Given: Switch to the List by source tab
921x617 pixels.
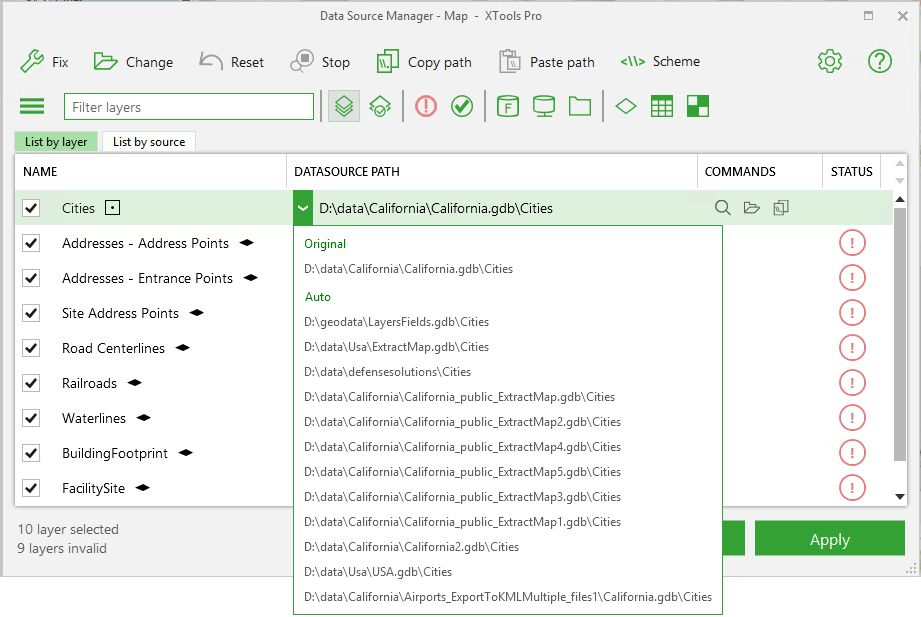Looking at the screenshot, I should click(x=148, y=141).
